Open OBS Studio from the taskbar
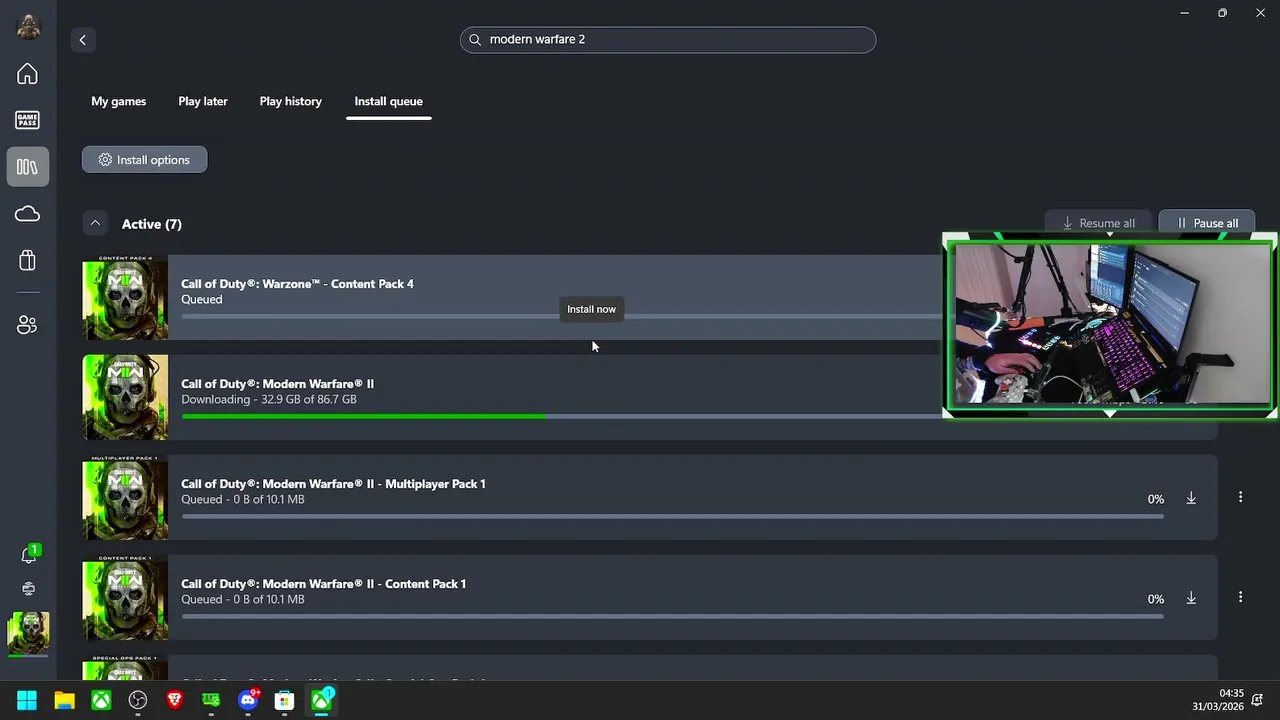 (x=138, y=701)
